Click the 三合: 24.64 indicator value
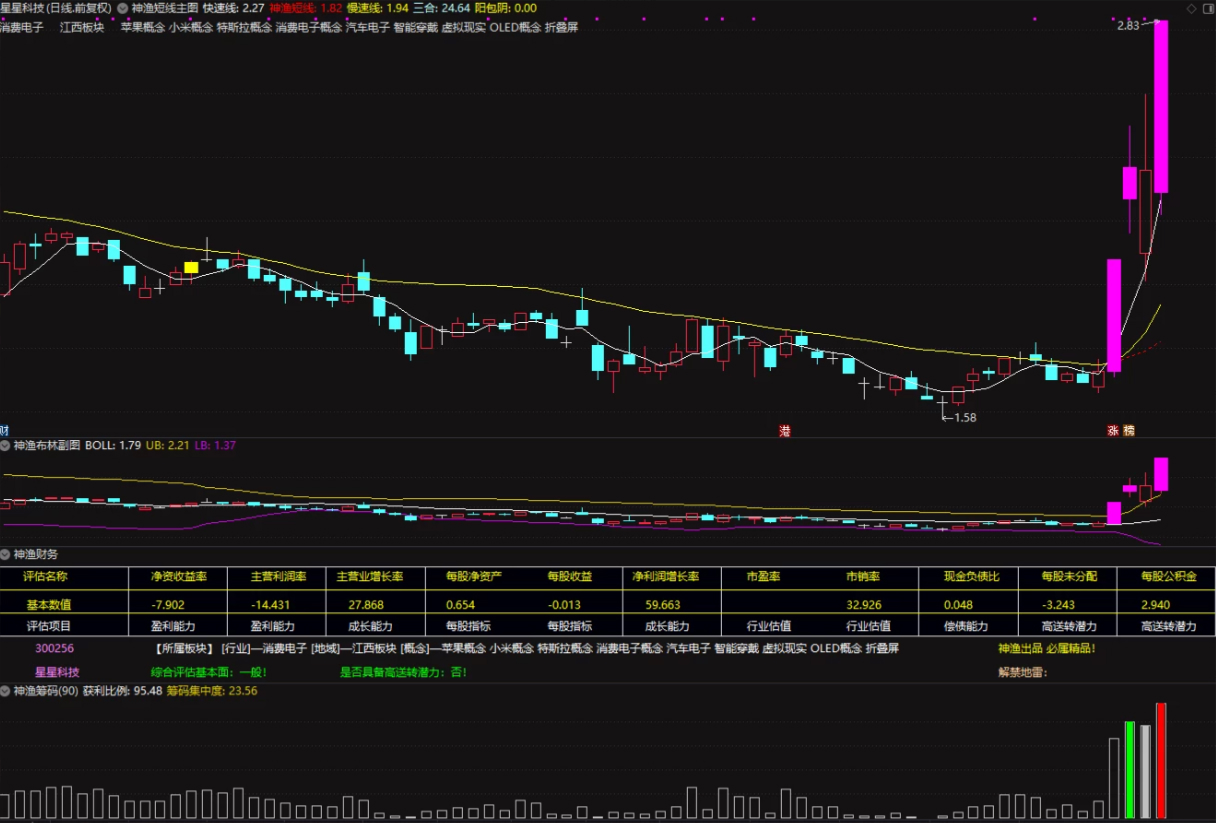 point(441,7)
